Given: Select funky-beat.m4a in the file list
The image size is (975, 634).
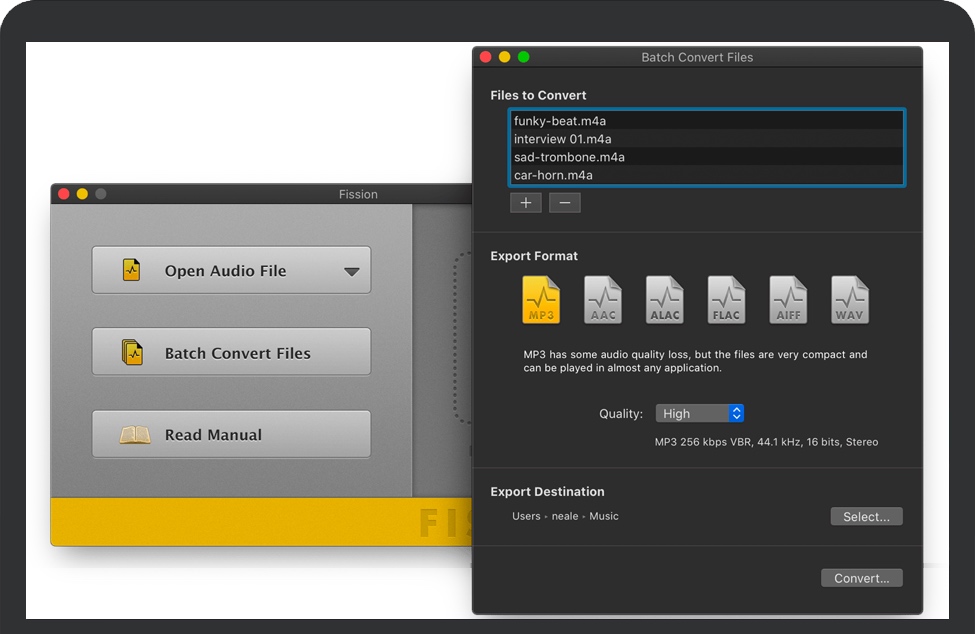Looking at the screenshot, I should (560, 121).
